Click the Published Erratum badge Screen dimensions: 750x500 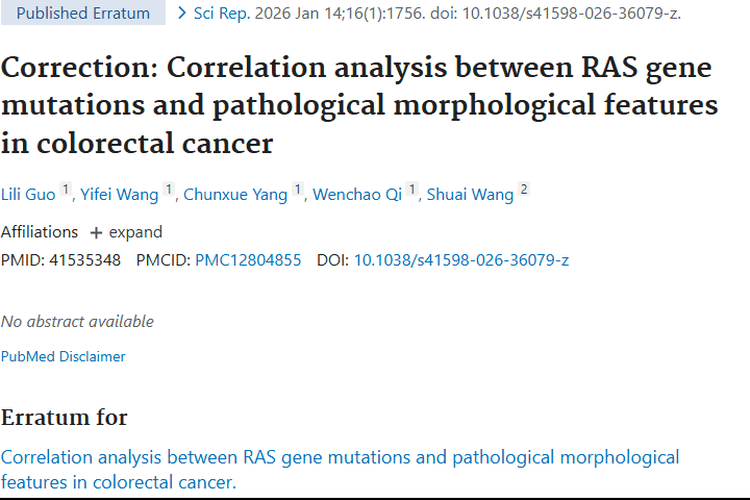[83, 13]
